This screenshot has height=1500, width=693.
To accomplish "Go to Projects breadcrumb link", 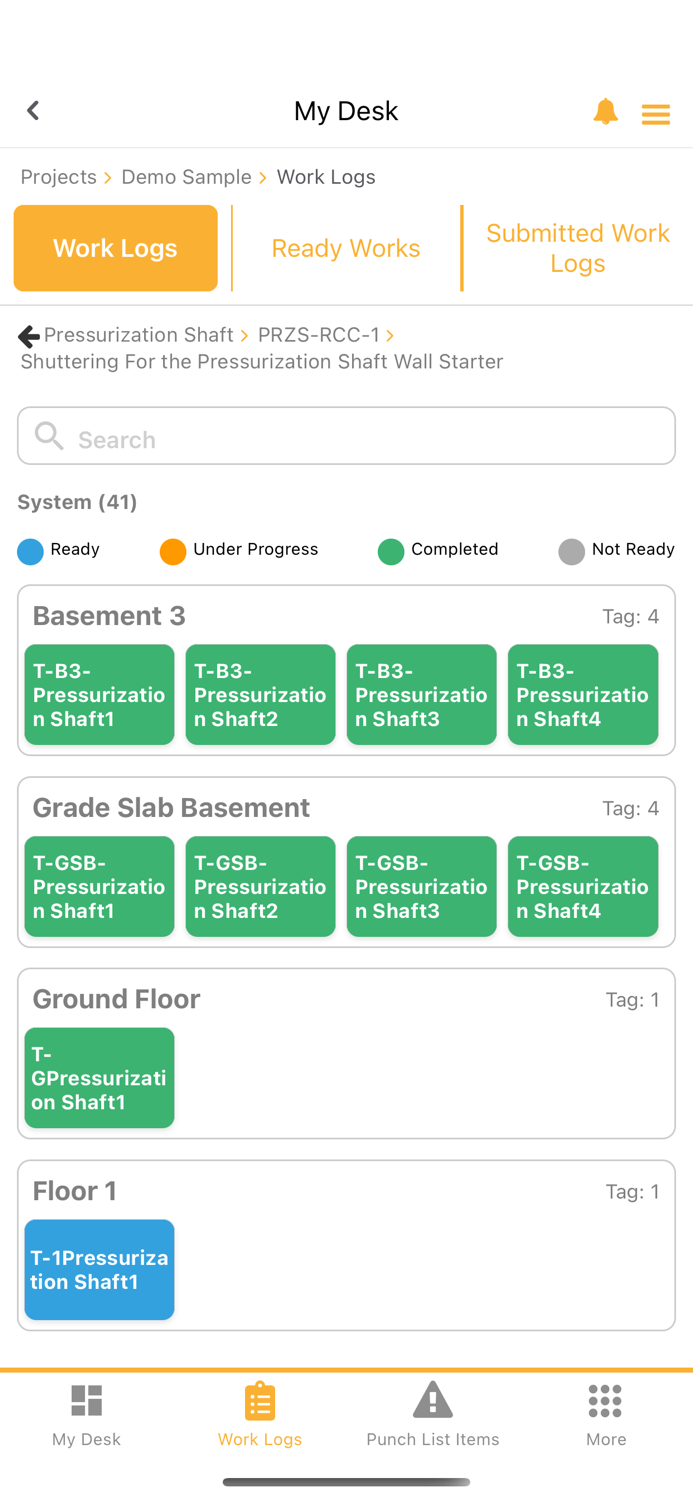I will coord(59,177).
